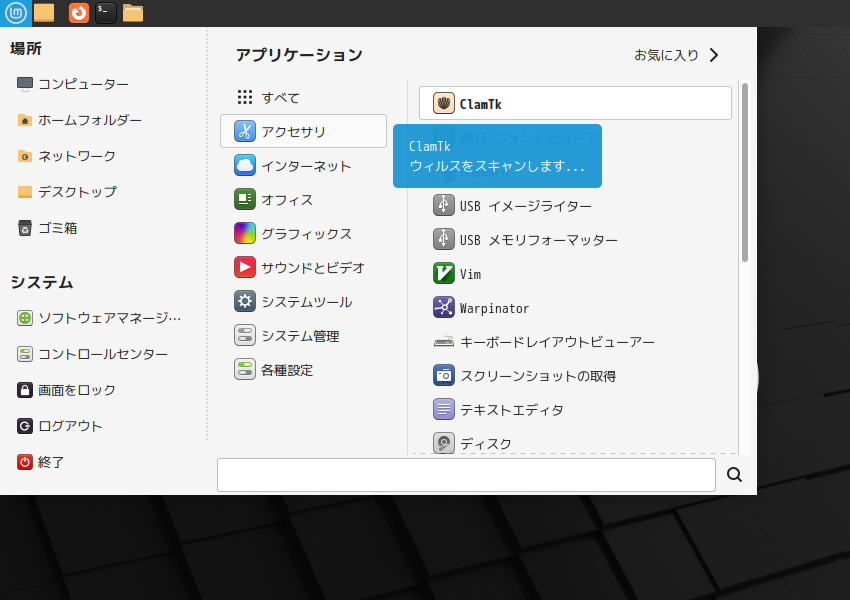Viewport: 850px width, 600px height.
Task: Open コンピューター by its label
Action: 83,85
